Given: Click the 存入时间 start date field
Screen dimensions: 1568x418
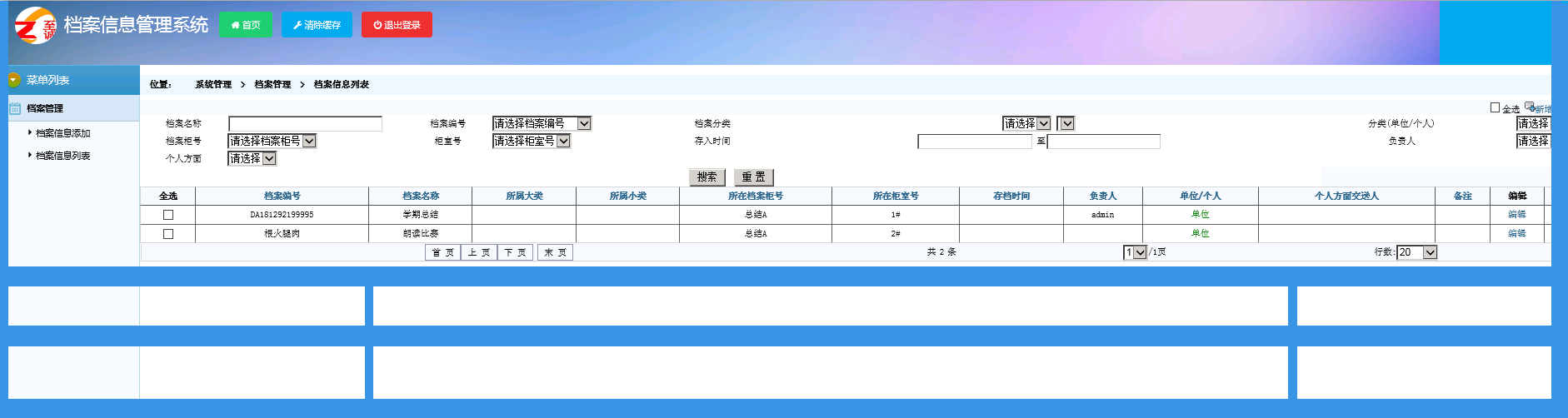Looking at the screenshot, I should click(x=975, y=142).
